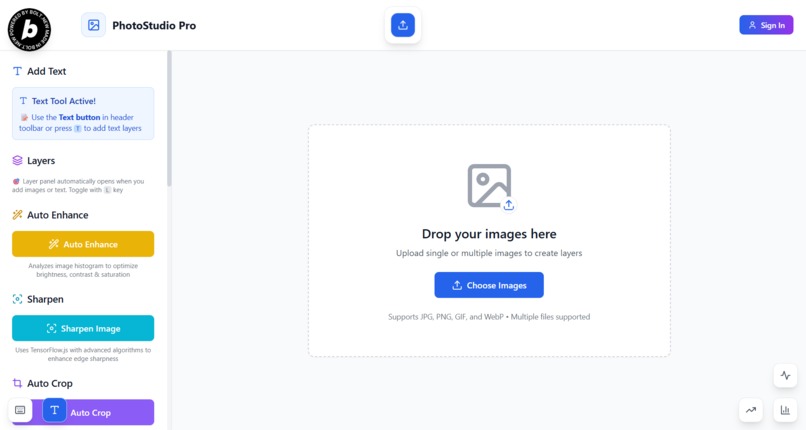Click the Bolt 'b' logo badge

29,30
